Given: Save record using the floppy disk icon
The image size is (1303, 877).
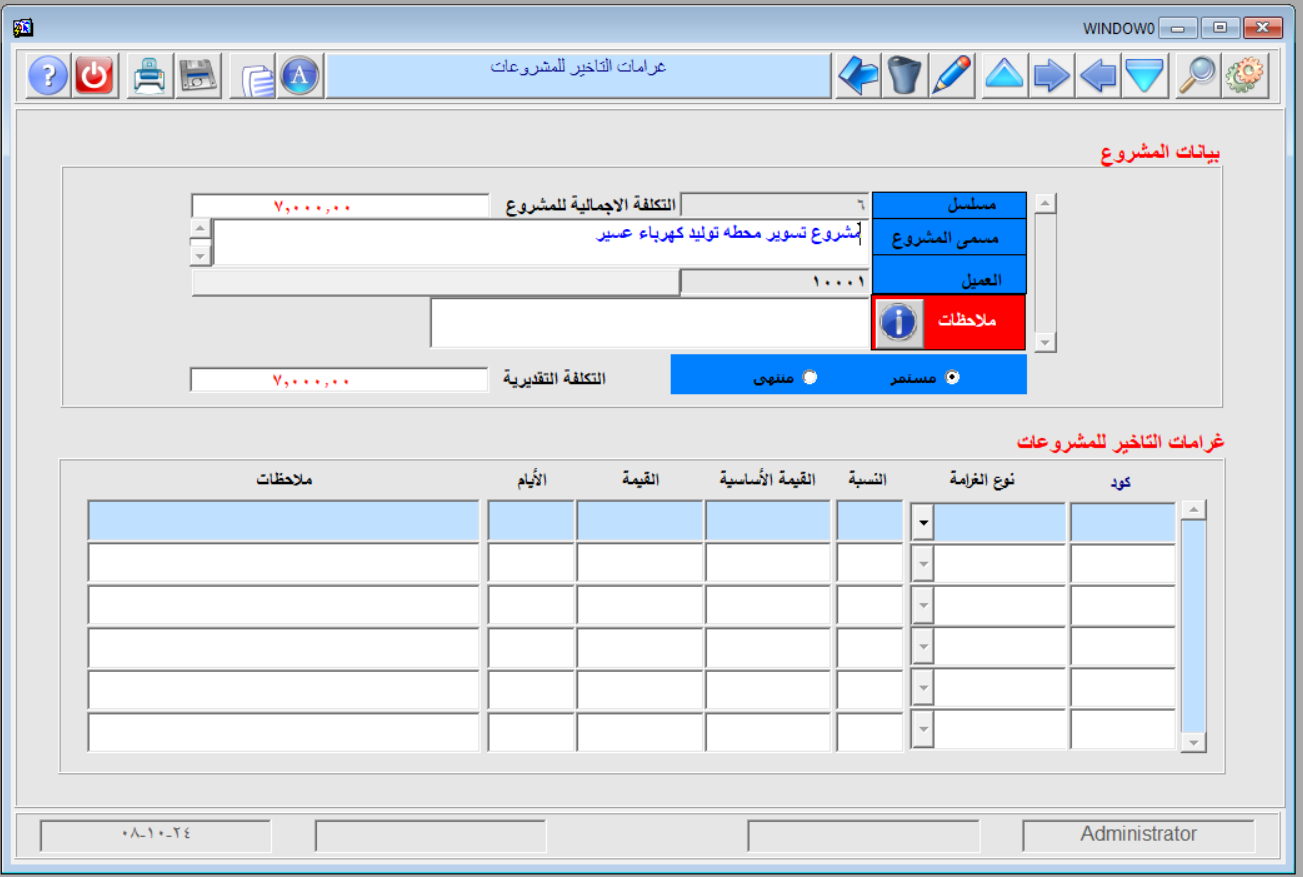Looking at the screenshot, I should (x=198, y=76).
